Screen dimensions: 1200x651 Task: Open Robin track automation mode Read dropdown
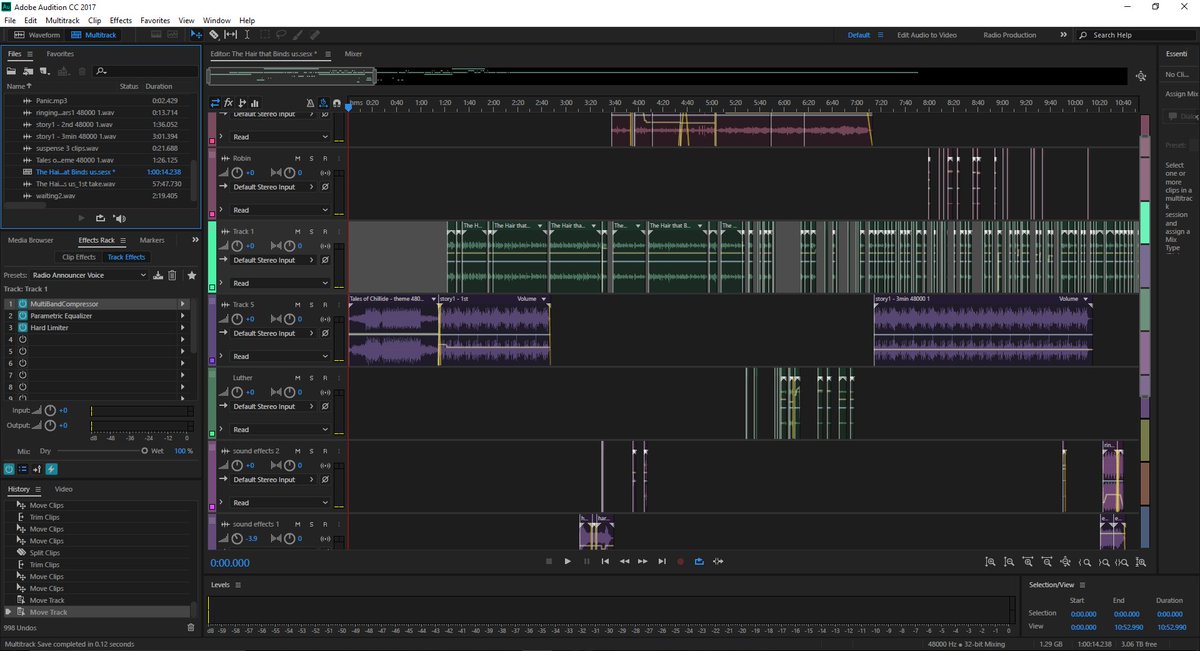point(280,210)
